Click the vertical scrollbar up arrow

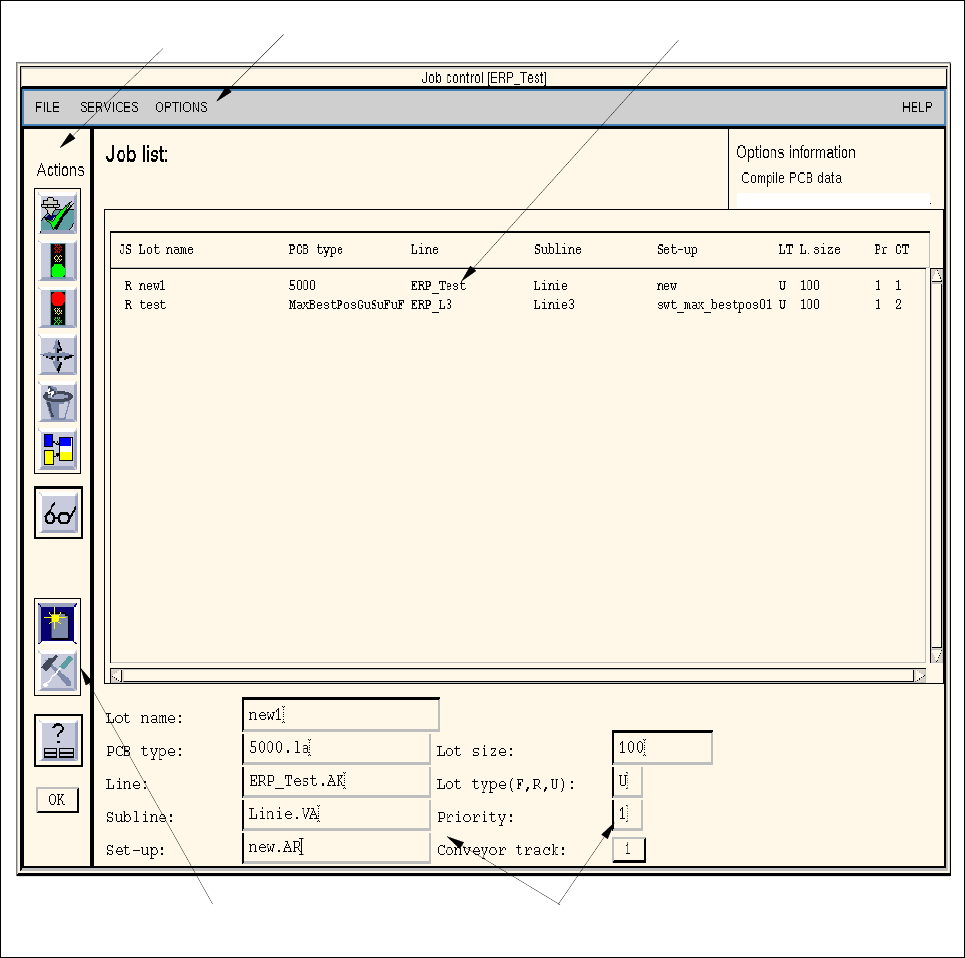coord(936,275)
